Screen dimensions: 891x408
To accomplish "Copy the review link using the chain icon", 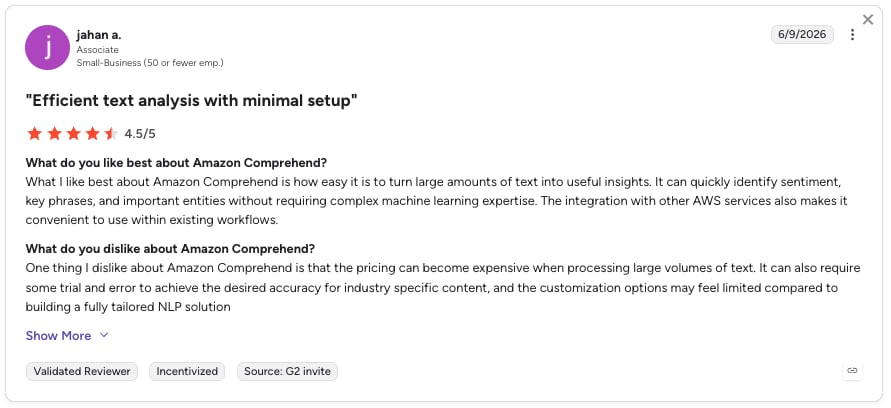I will tap(852, 370).
